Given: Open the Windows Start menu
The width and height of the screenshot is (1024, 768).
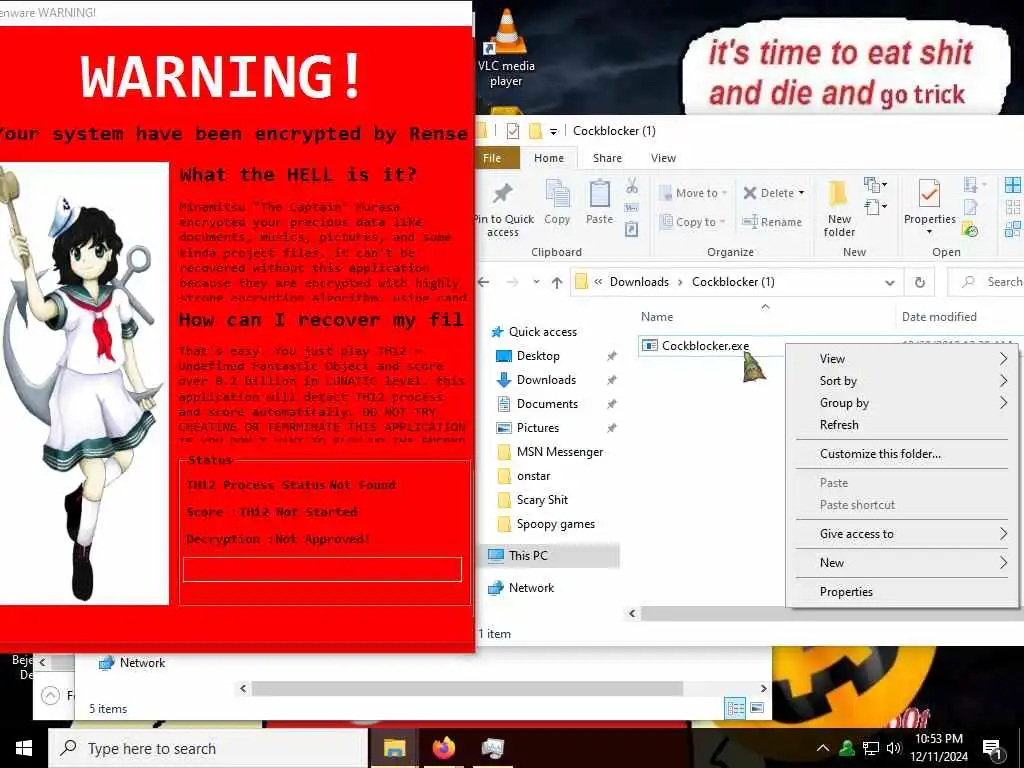Looking at the screenshot, I should click(24, 748).
